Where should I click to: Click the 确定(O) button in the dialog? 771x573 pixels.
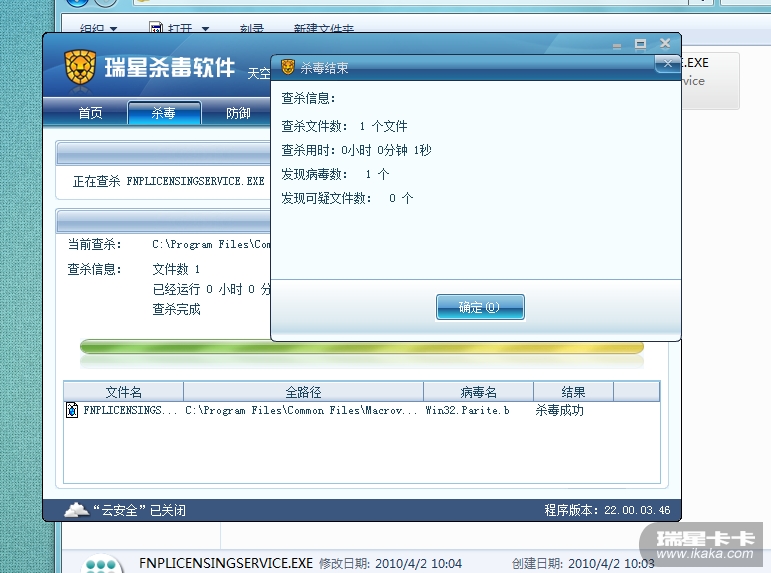coord(480,307)
